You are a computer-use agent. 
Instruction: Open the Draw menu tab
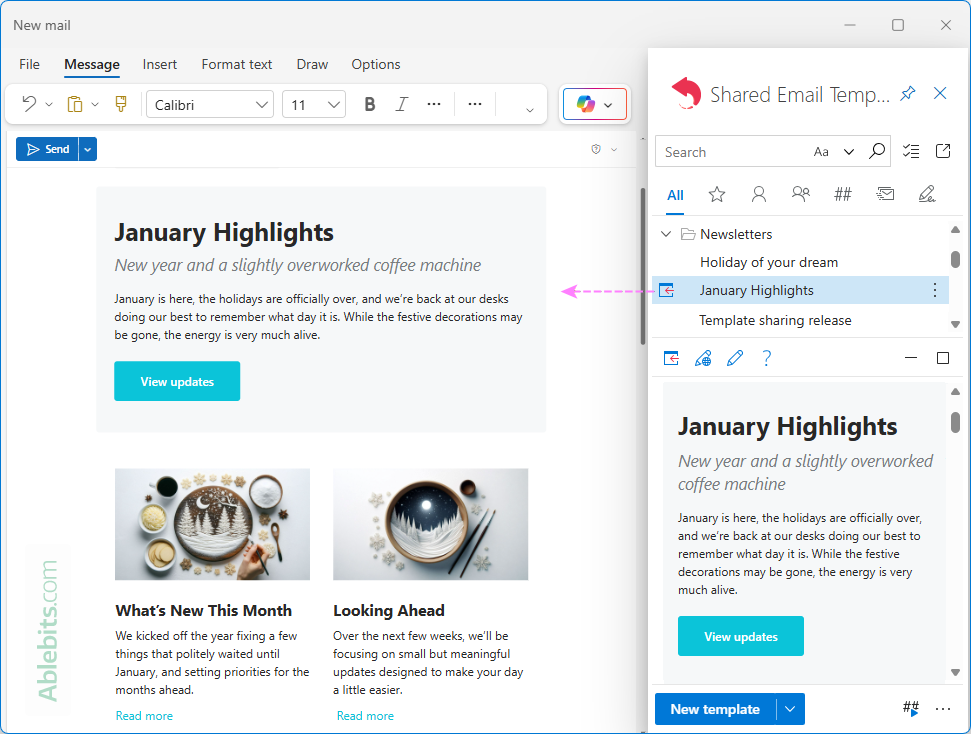coord(311,64)
